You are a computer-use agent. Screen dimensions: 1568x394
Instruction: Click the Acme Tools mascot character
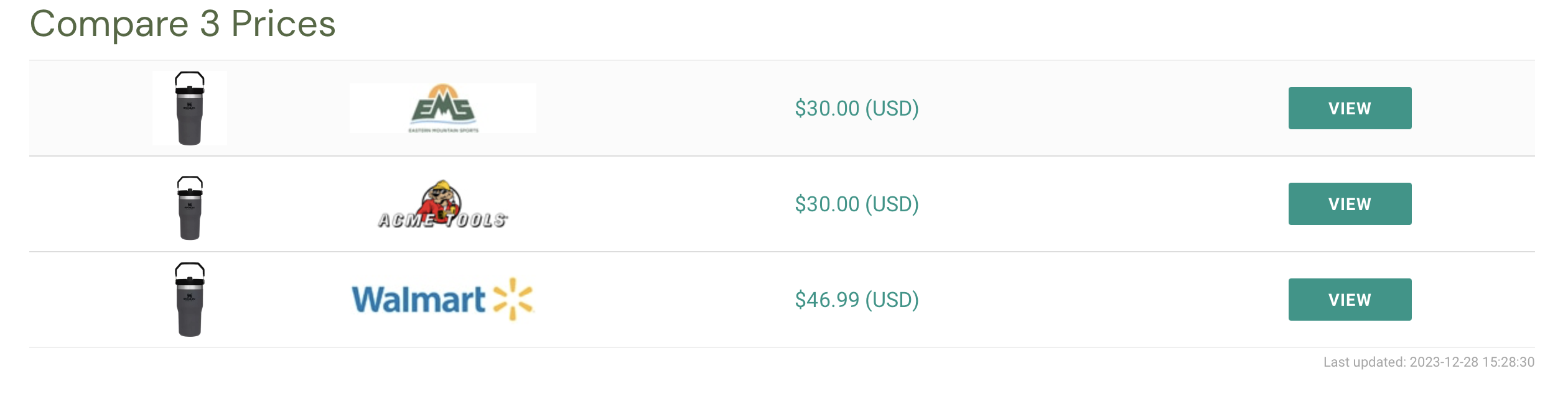(x=441, y=200)
